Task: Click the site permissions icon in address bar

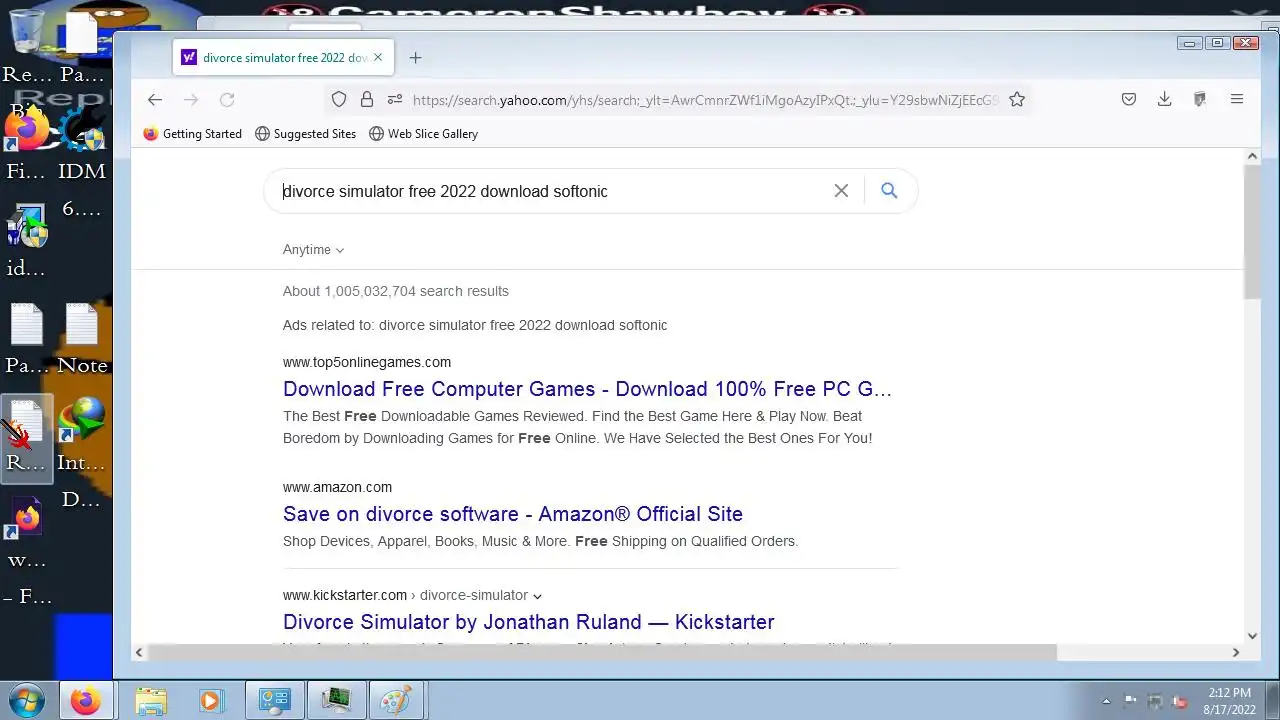Action: click(x=394, y=99)
